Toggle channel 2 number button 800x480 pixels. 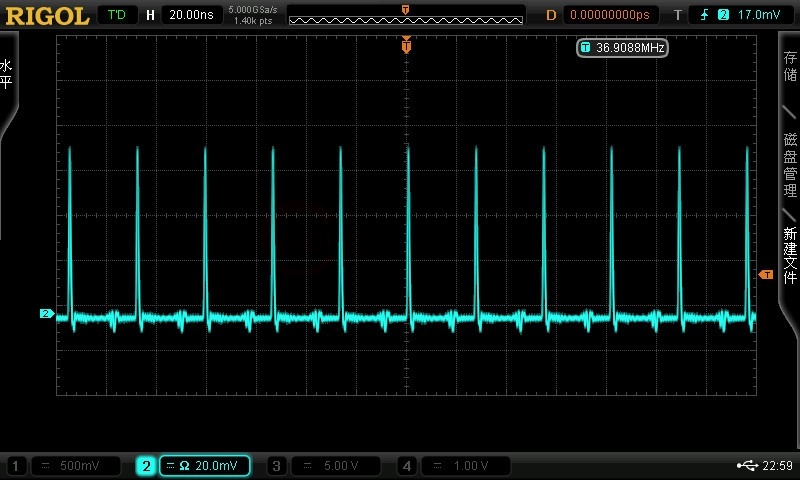pos(146,466)
